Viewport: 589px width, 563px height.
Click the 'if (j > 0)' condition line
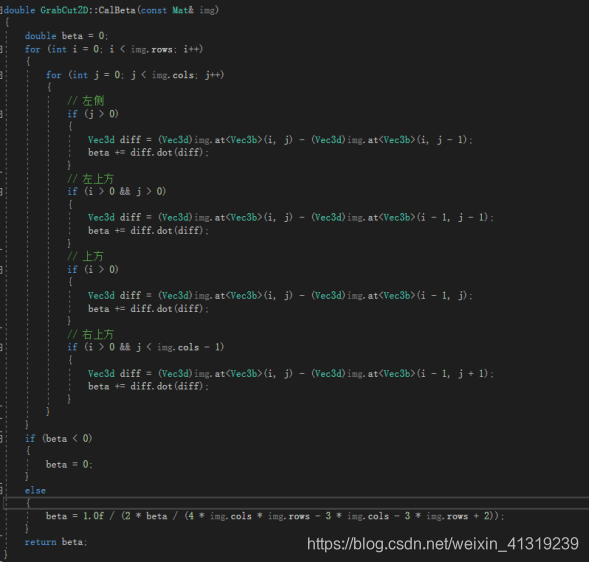[x=93, y=114]
